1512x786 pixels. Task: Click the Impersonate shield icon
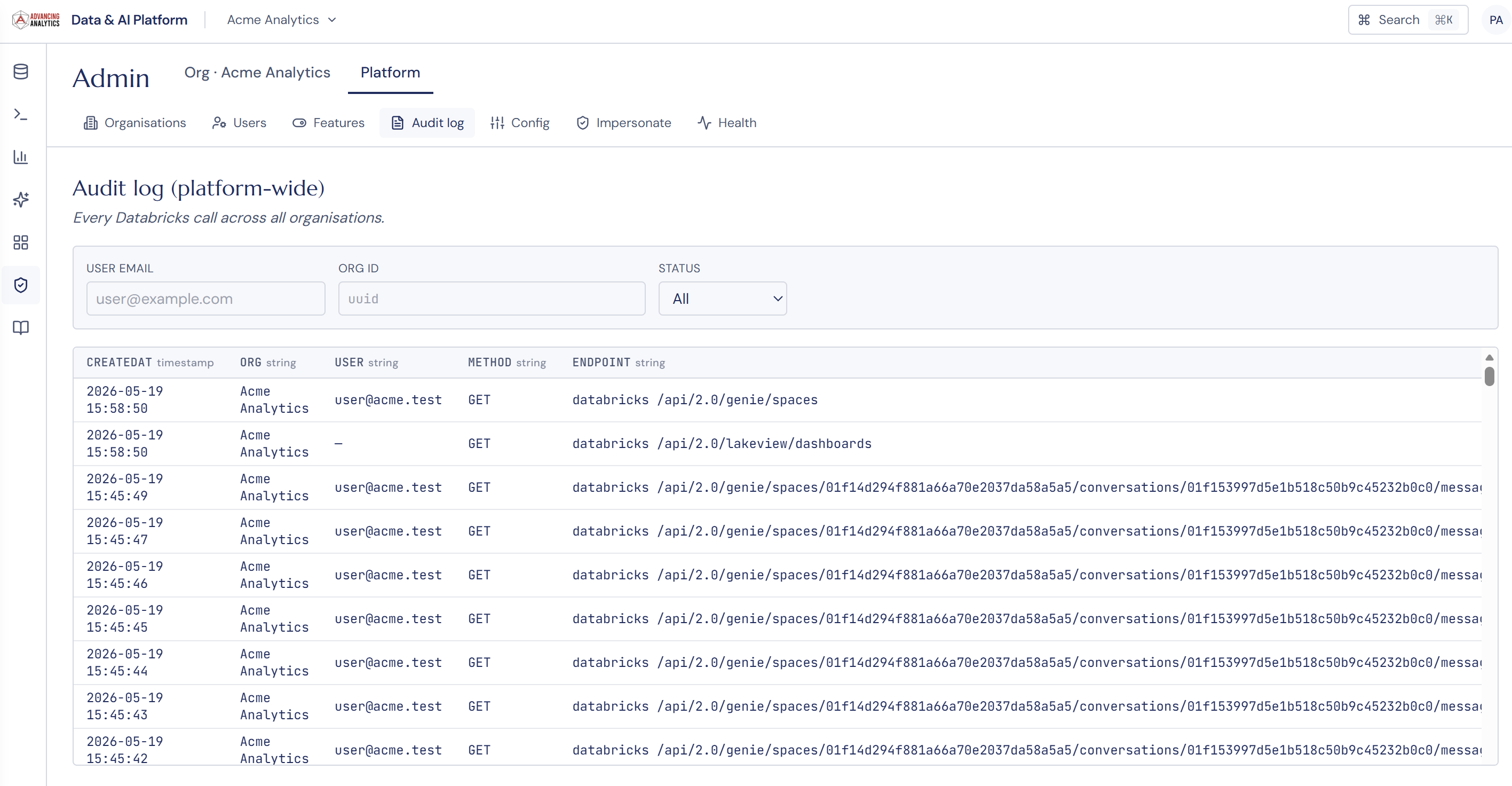point(582,123)
